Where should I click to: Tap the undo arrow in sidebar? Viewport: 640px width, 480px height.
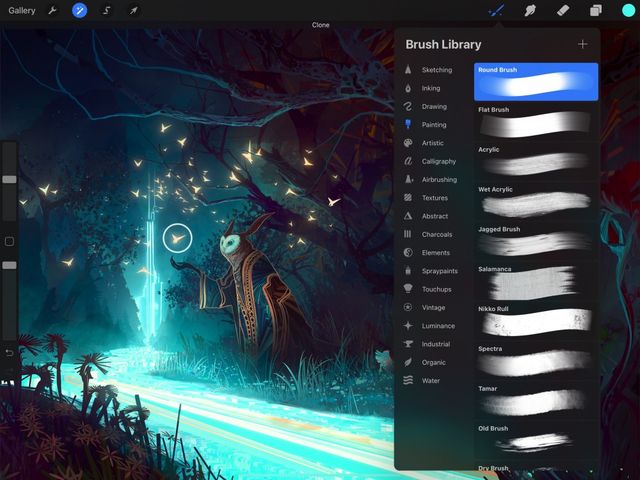click(9, 353)
